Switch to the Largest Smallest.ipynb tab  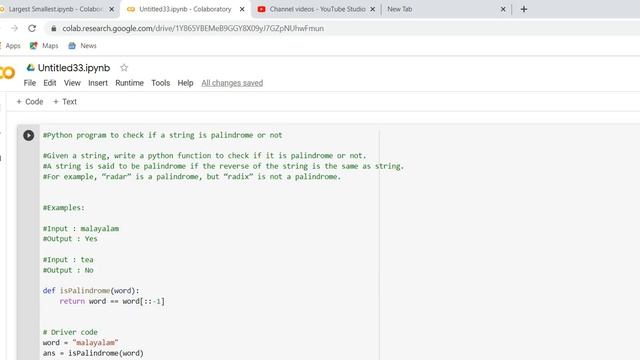coord(55,9)
